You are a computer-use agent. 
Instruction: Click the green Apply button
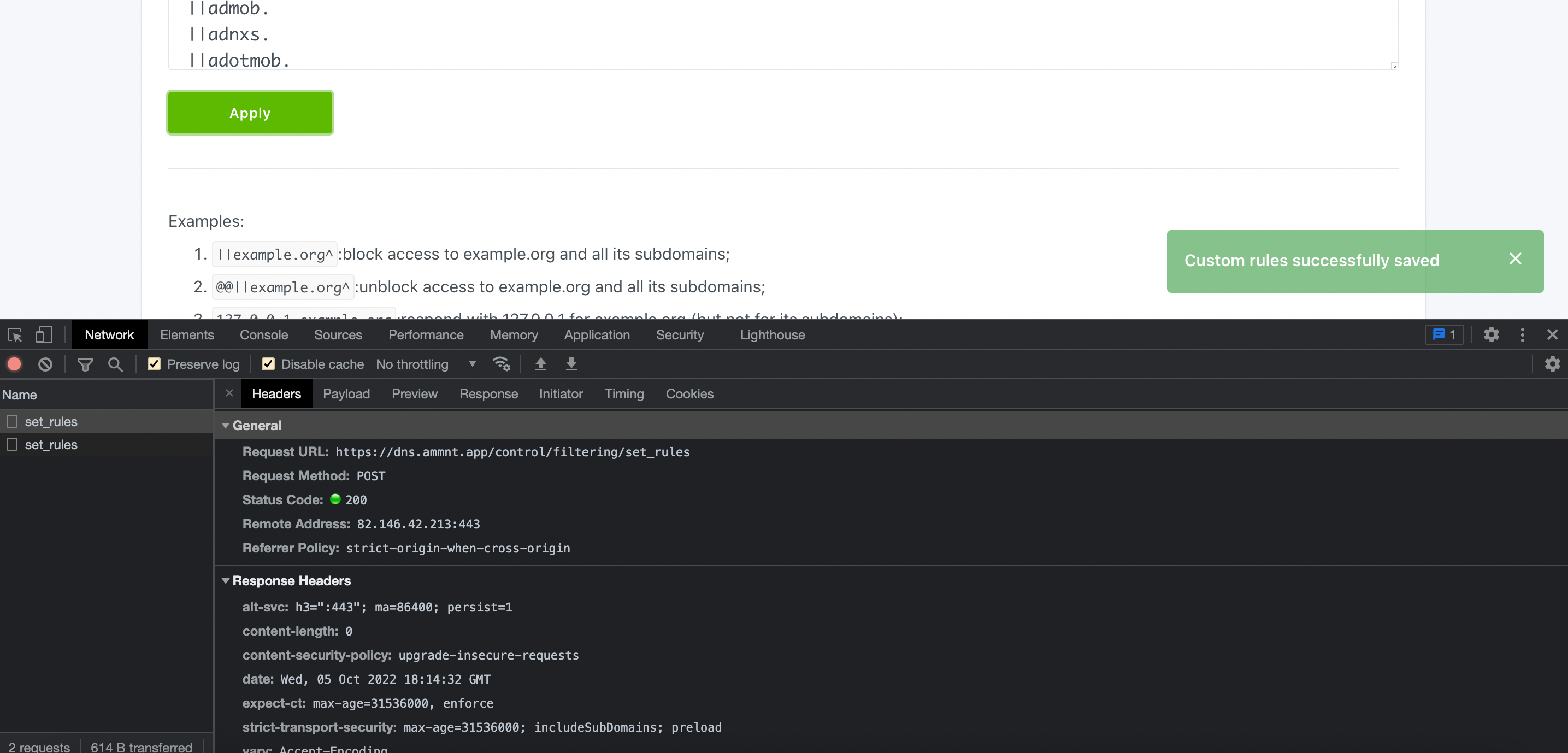tap(250, 112)
